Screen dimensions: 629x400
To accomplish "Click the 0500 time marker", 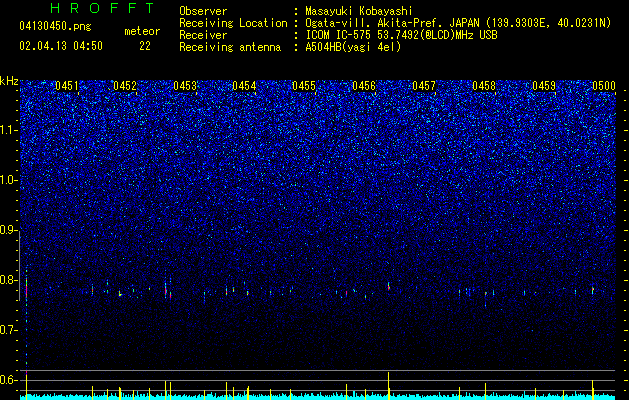I will point(604,86).
